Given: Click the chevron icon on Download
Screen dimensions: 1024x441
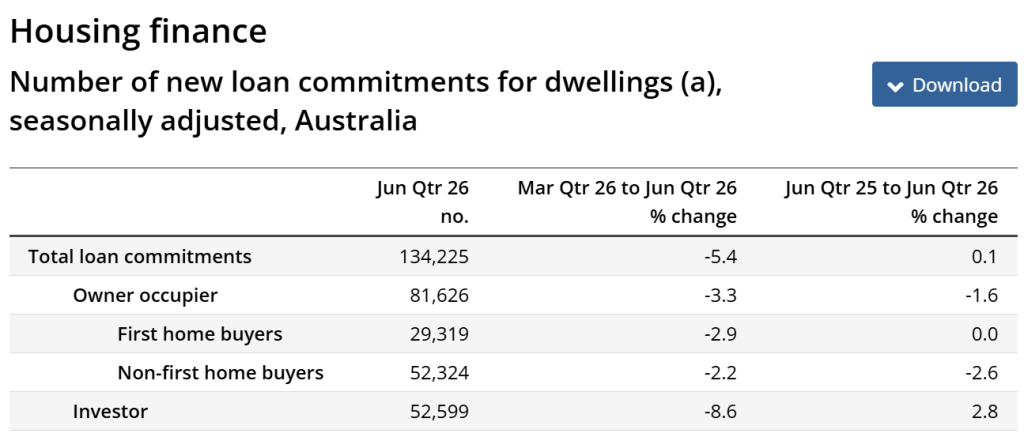Looking at the screenshot, I should click(896, 86).
